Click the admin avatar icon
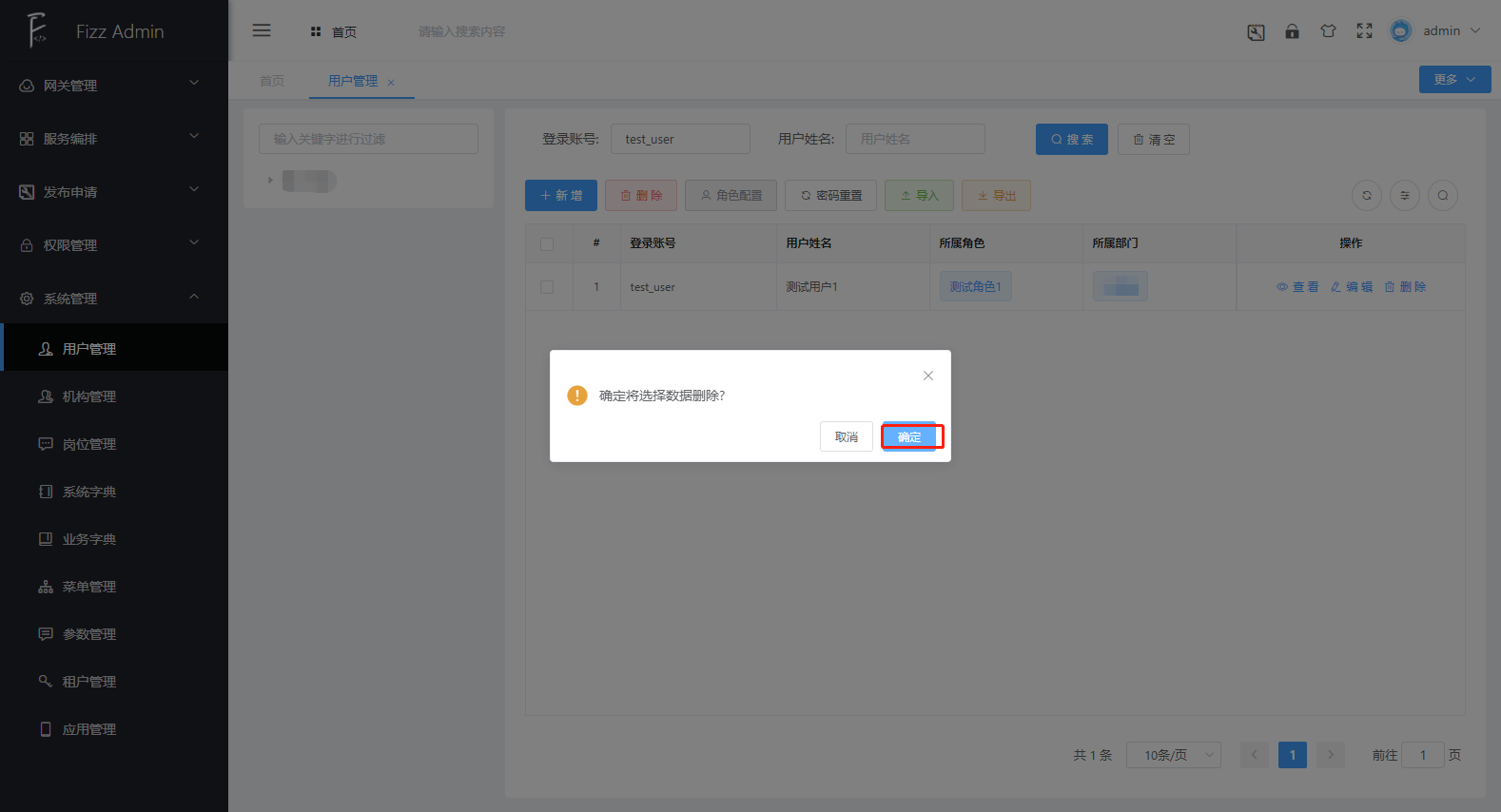Screen dimensions: 1501x812 tap(1400, 31)
